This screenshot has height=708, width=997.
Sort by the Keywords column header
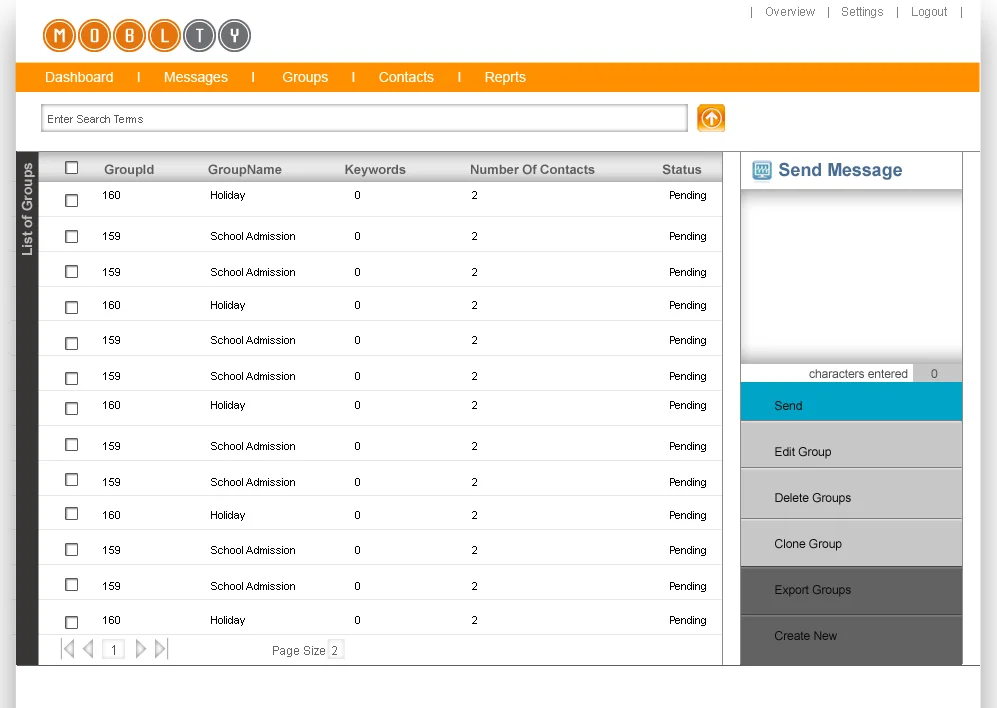(375, 169)
